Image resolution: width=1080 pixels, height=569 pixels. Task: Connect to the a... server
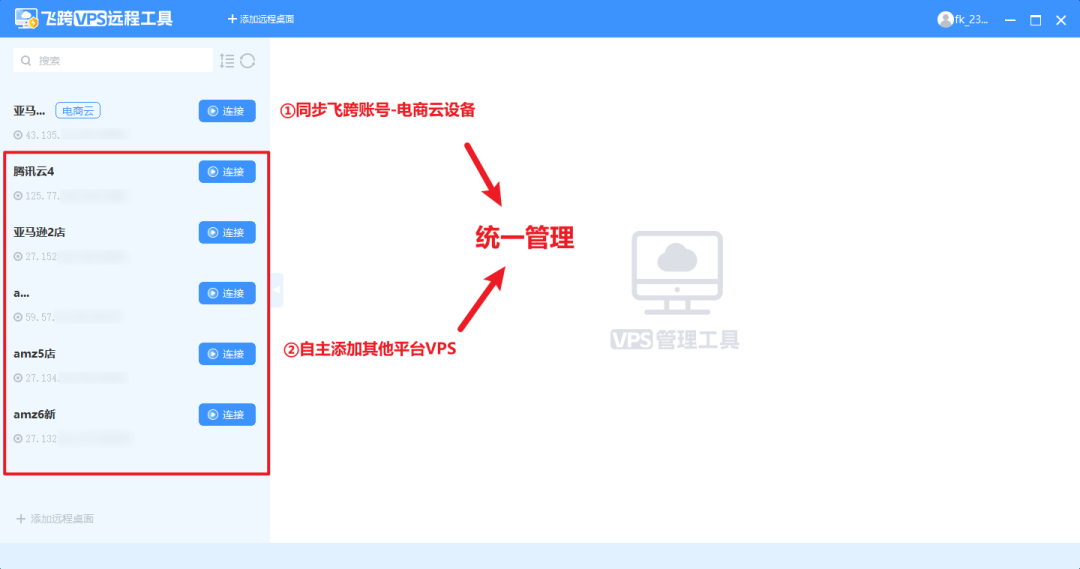click(227, 293)
